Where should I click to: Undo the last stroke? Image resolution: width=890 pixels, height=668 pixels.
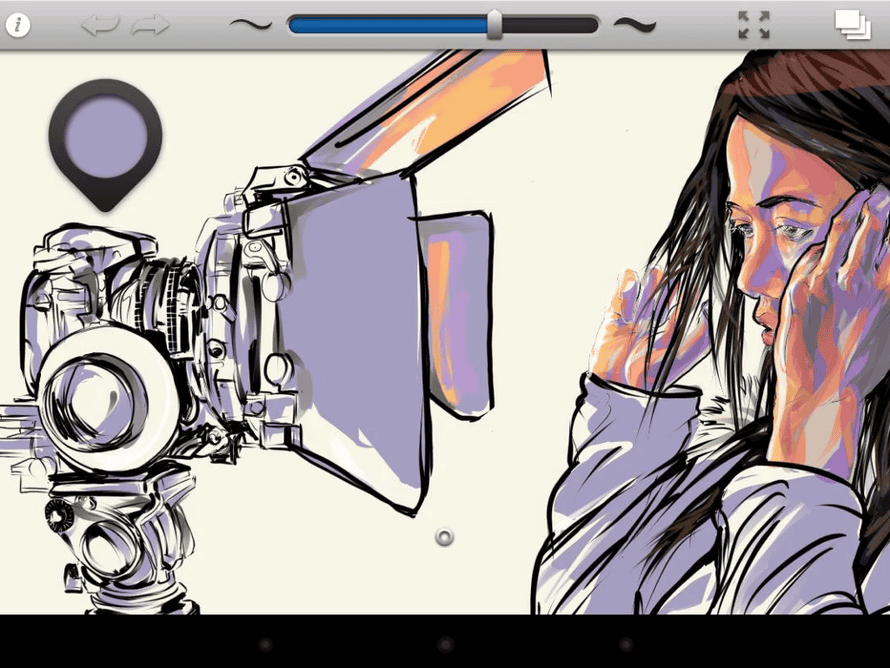click(100, 25)
